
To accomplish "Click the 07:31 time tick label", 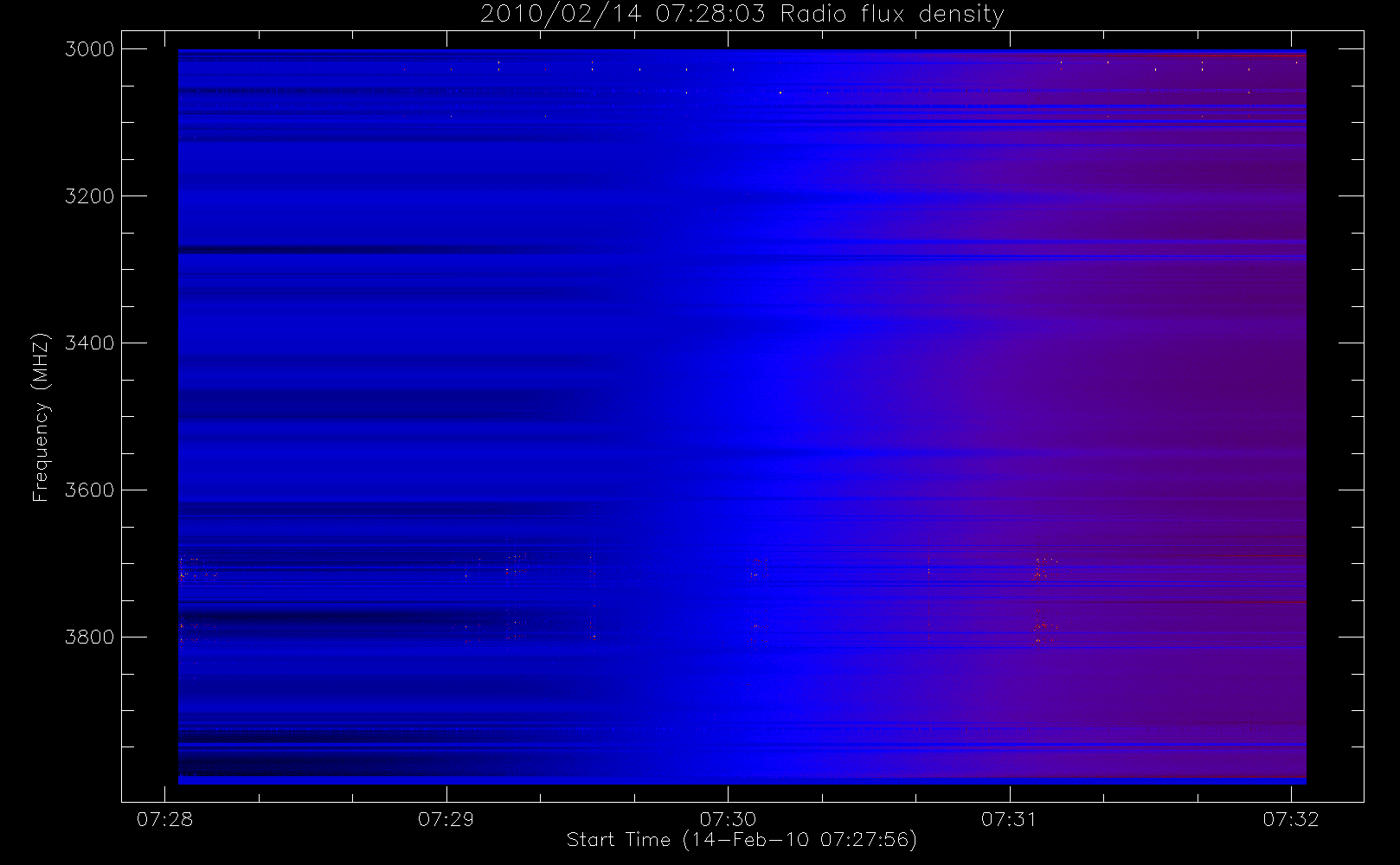I will [x=1009, y=819].
